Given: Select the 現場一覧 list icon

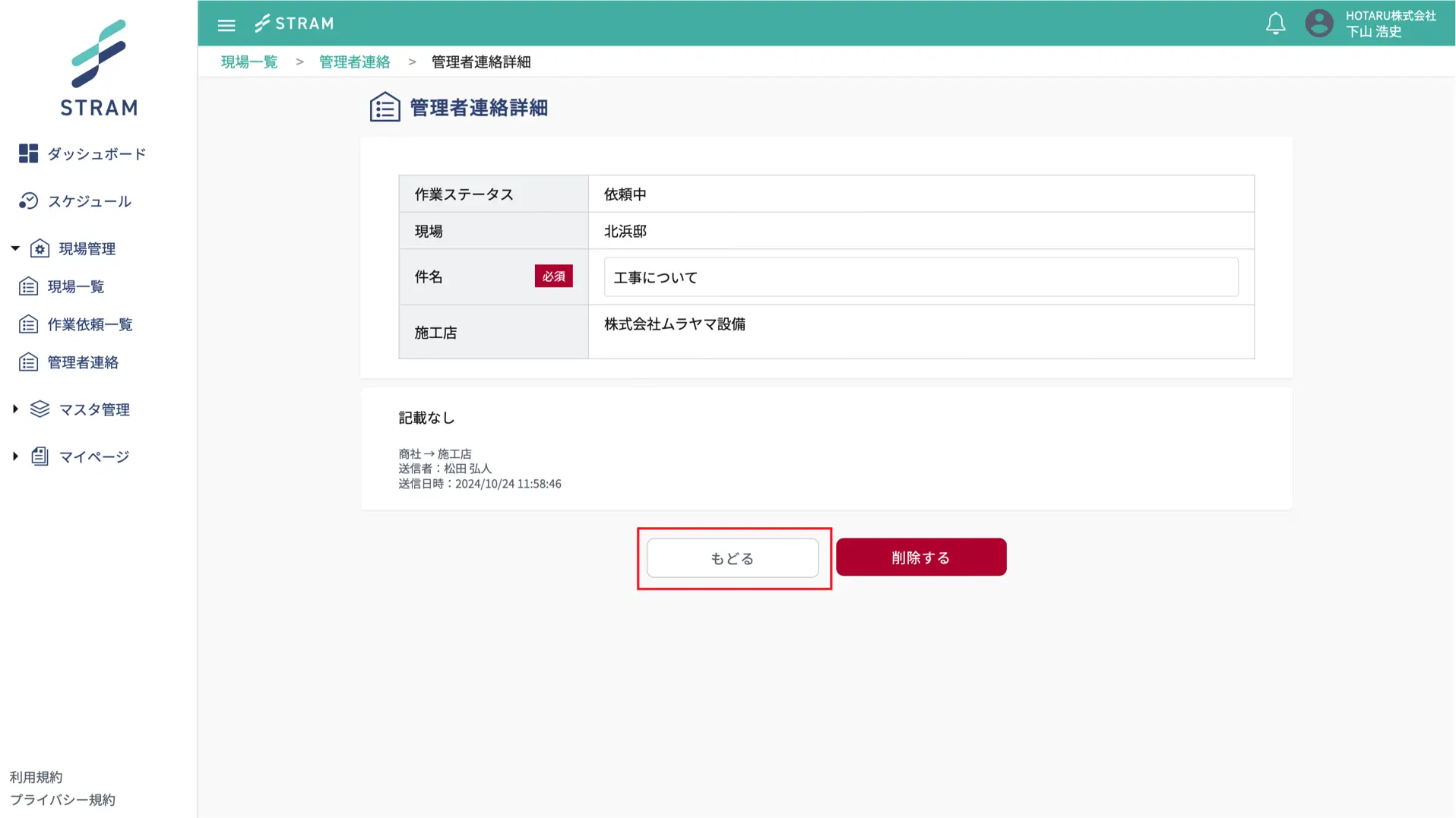Looking at the screenshot, I should point(28,286).
